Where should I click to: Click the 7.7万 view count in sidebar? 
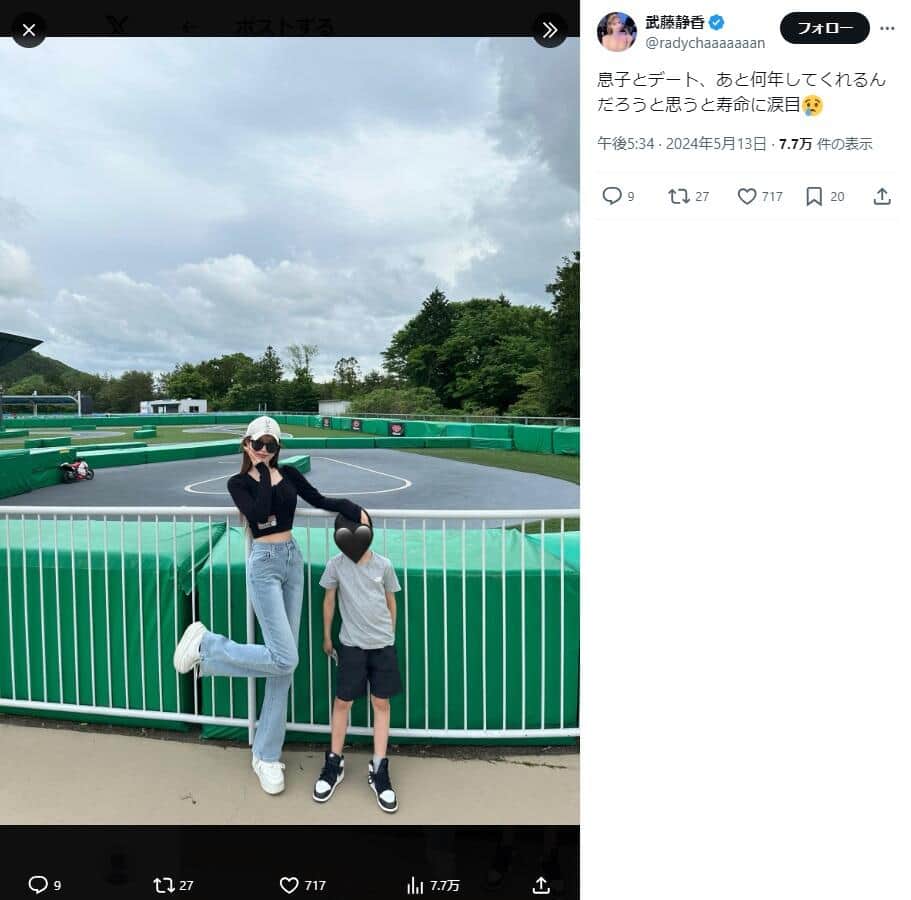click(x=796, y=144)
